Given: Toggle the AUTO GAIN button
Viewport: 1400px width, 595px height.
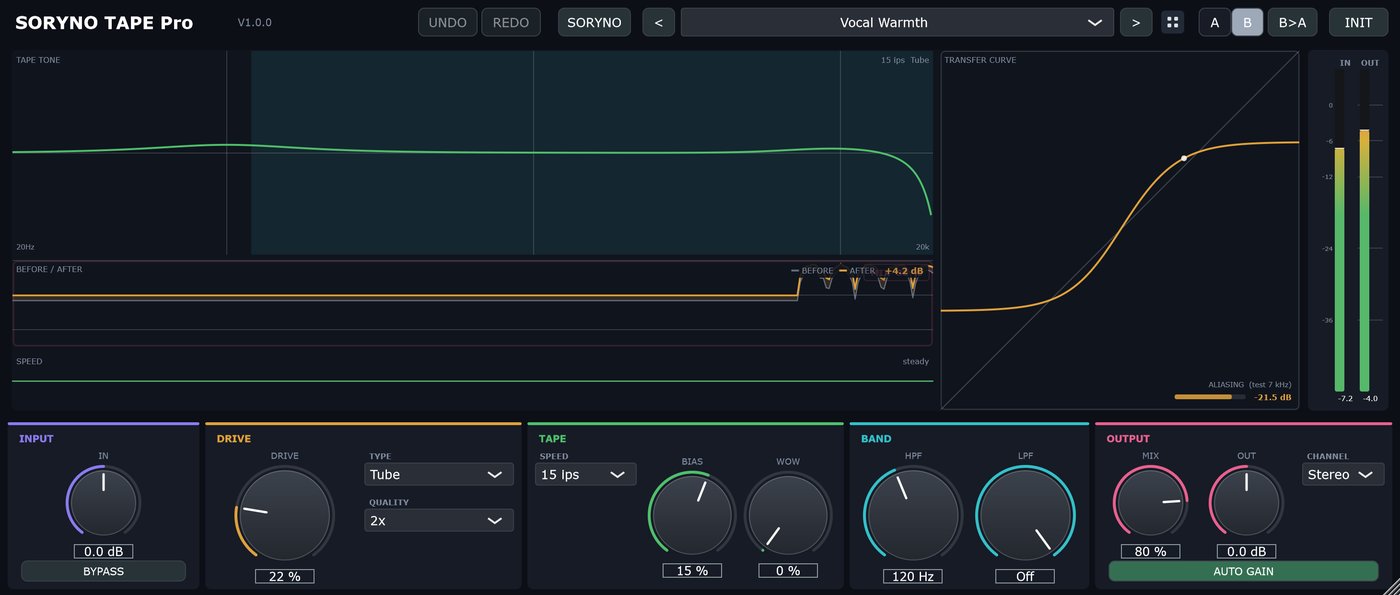Looking at the screenshot, I should tap(1243, 571).
